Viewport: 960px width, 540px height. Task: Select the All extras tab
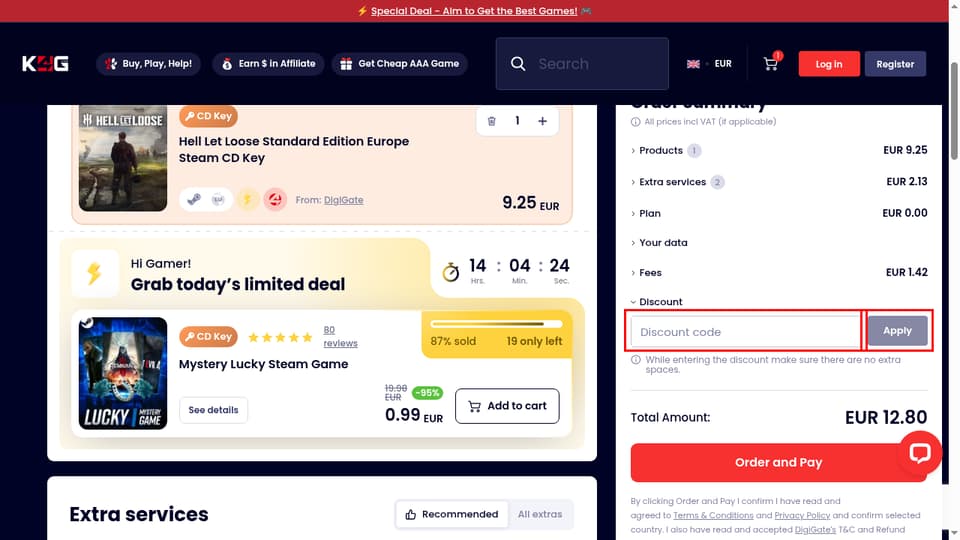point(540,514)
